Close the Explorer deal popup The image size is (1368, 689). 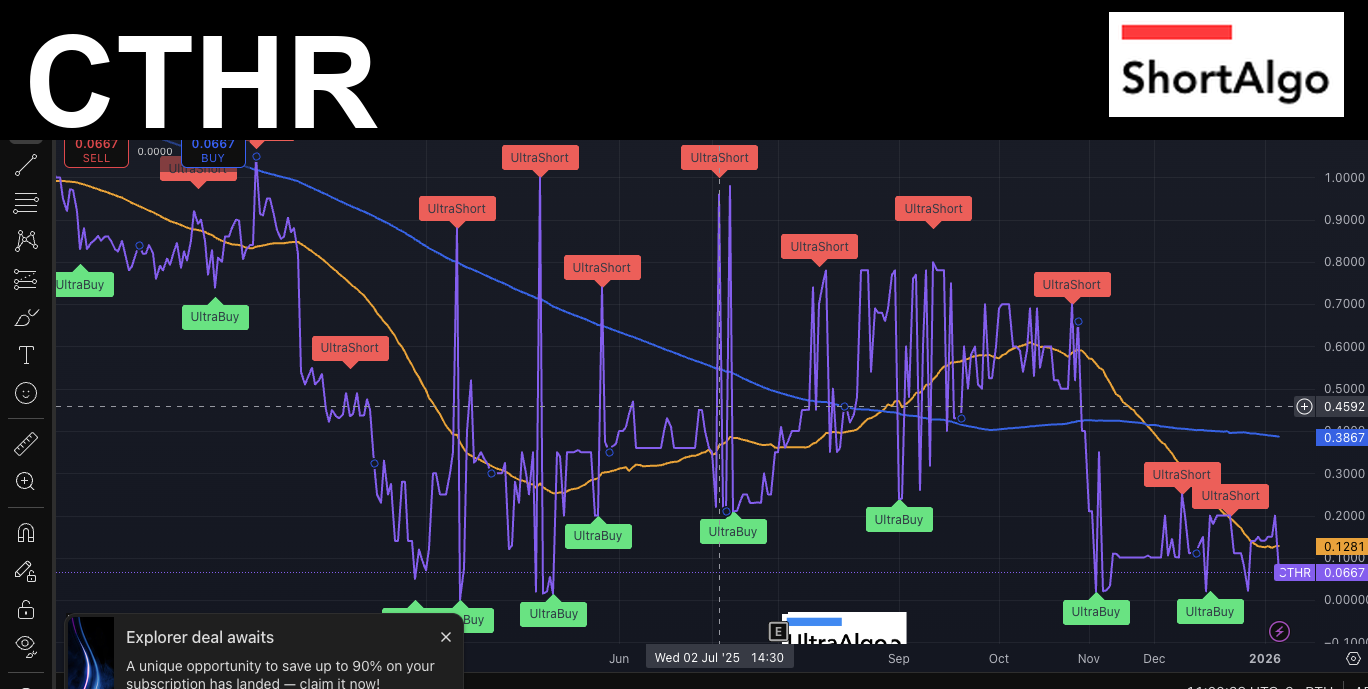pyautogui.click(x=446, y=637)
